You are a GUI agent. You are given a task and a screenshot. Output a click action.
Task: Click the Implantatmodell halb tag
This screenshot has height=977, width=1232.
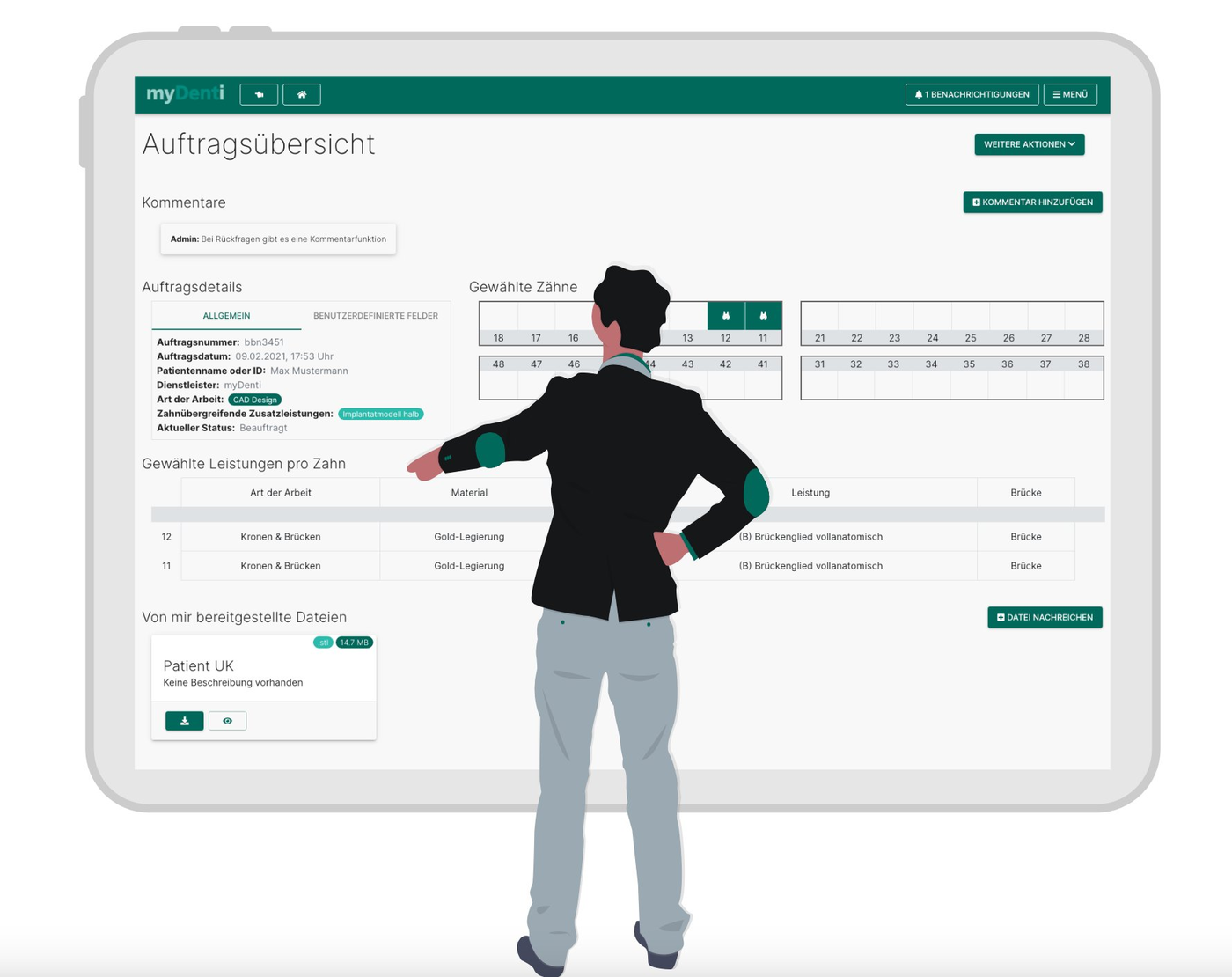381,414
